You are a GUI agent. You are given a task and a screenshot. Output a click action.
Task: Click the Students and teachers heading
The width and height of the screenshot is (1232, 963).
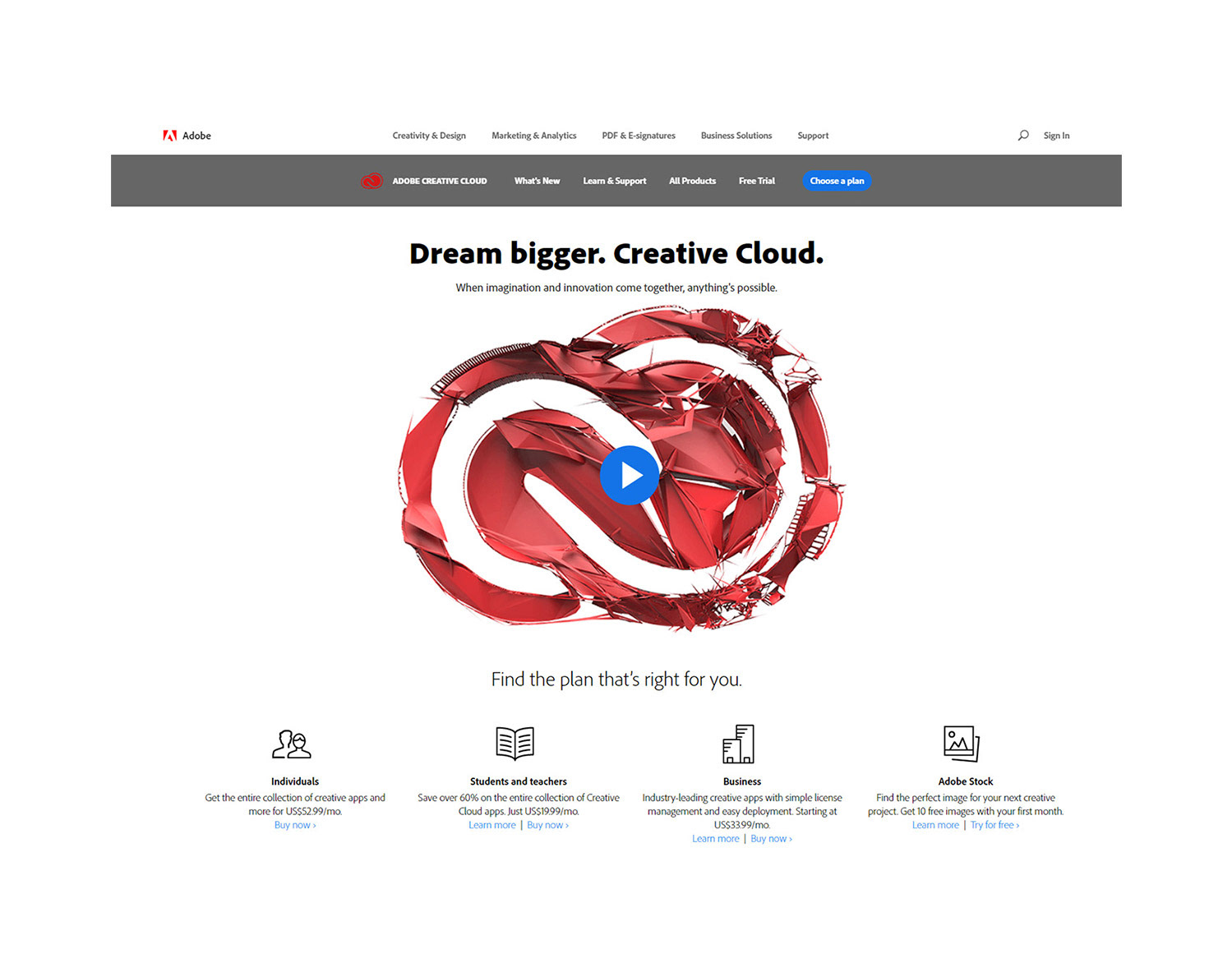[519, 781]
